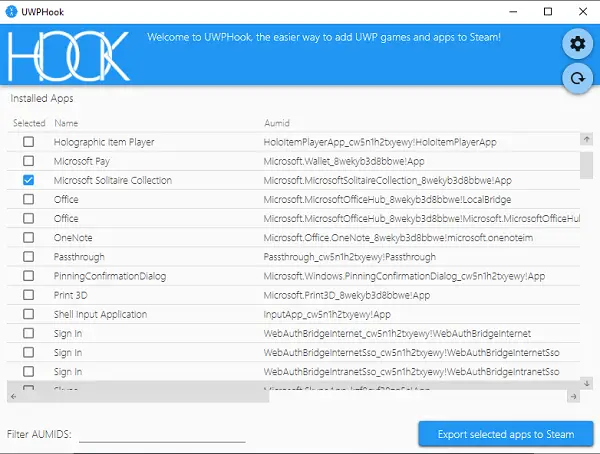Check the WebAuthBridgeInternetSso Sign In checkbox

28,353
